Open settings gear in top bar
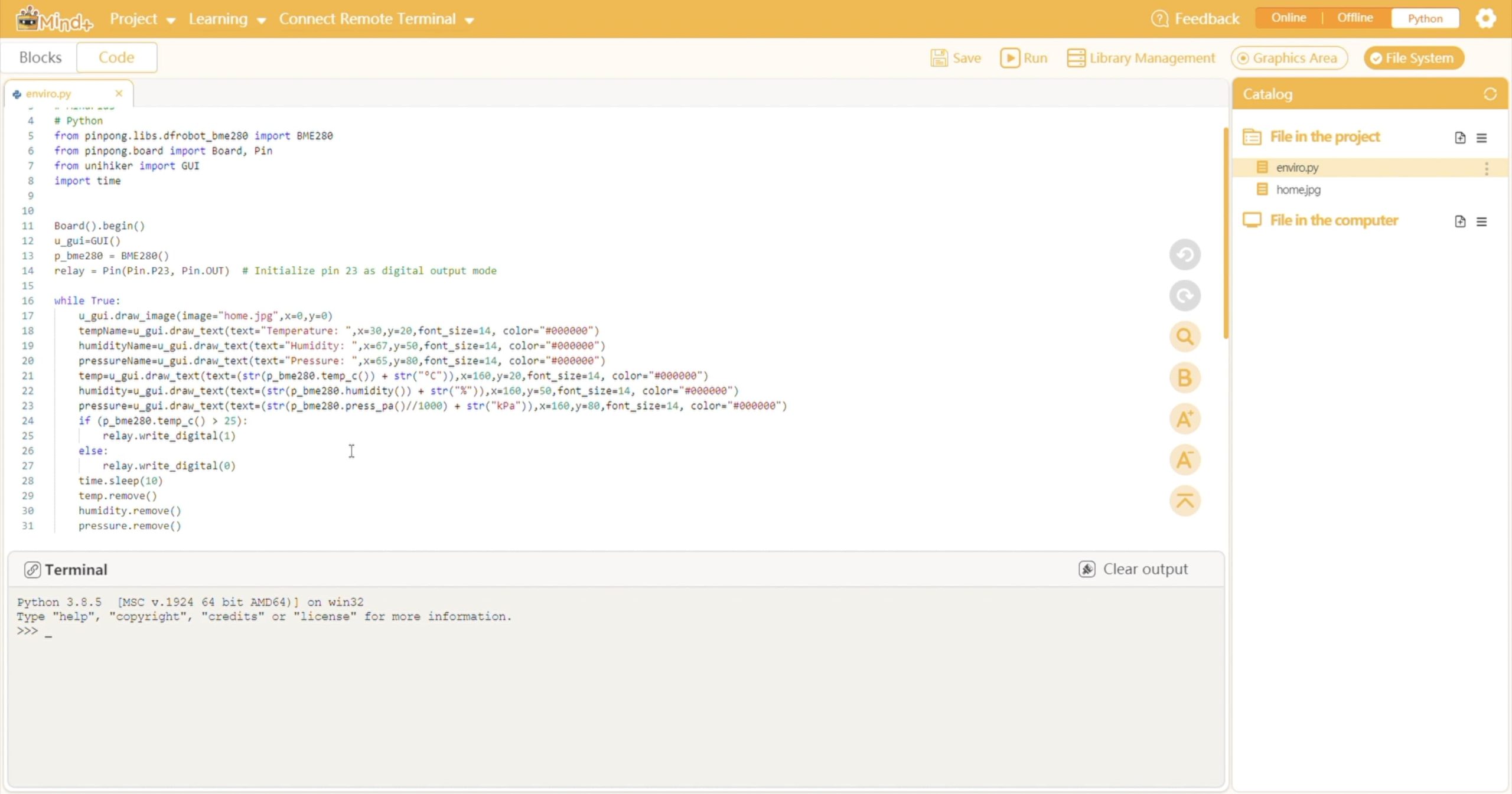 [x=1485, y=18]
